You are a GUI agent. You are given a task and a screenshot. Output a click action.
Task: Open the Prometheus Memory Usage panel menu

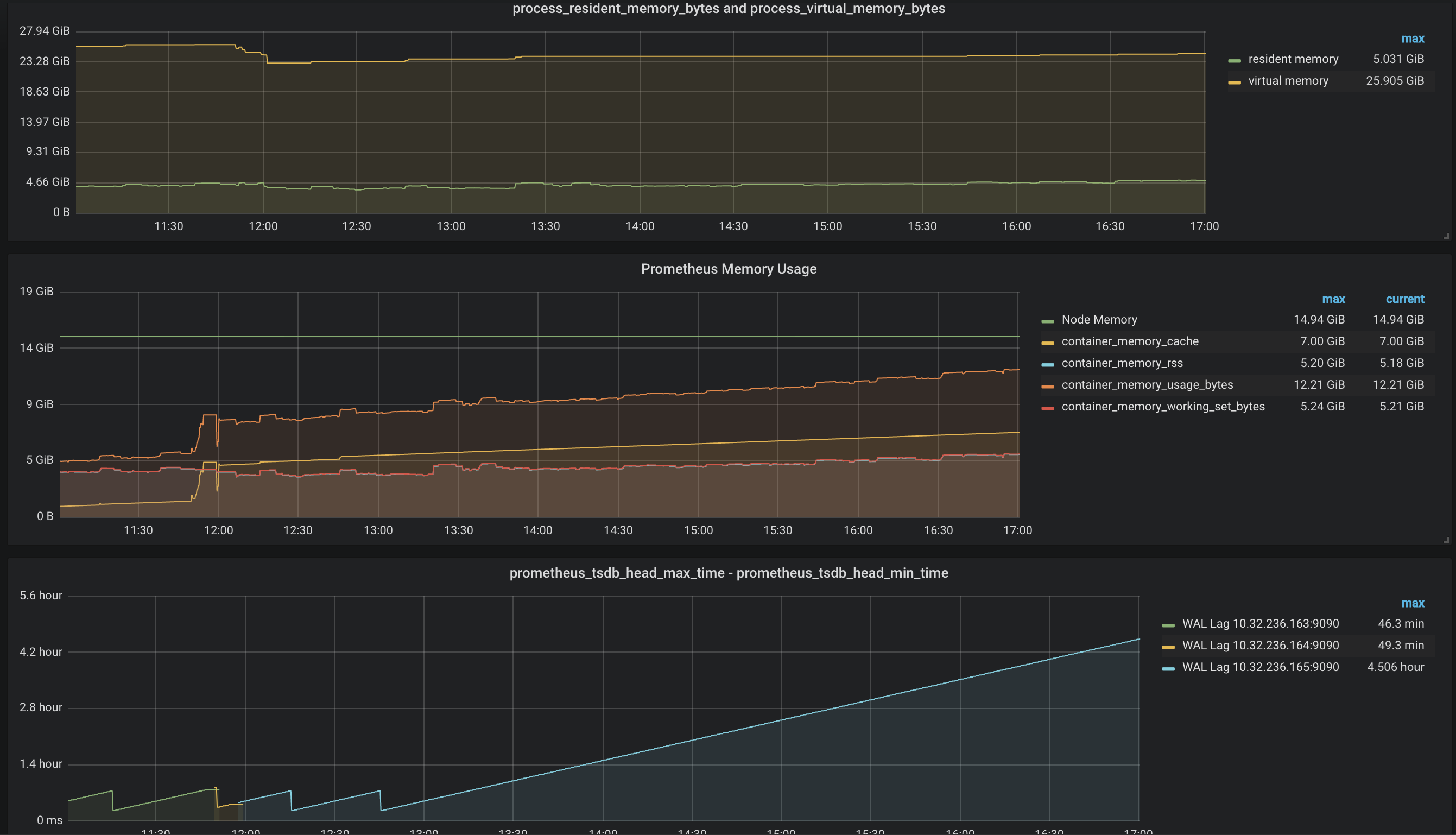pos(729,269)
